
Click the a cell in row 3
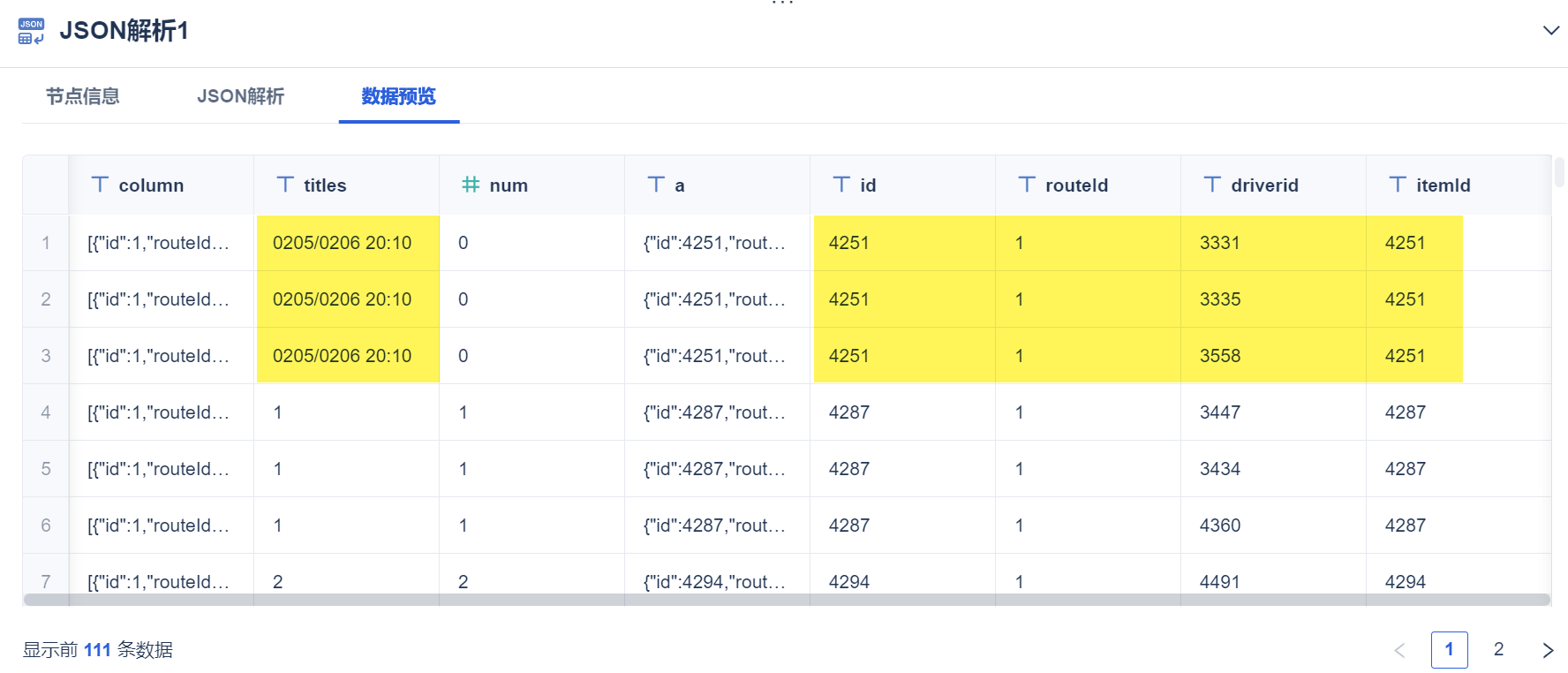point(718,356)
